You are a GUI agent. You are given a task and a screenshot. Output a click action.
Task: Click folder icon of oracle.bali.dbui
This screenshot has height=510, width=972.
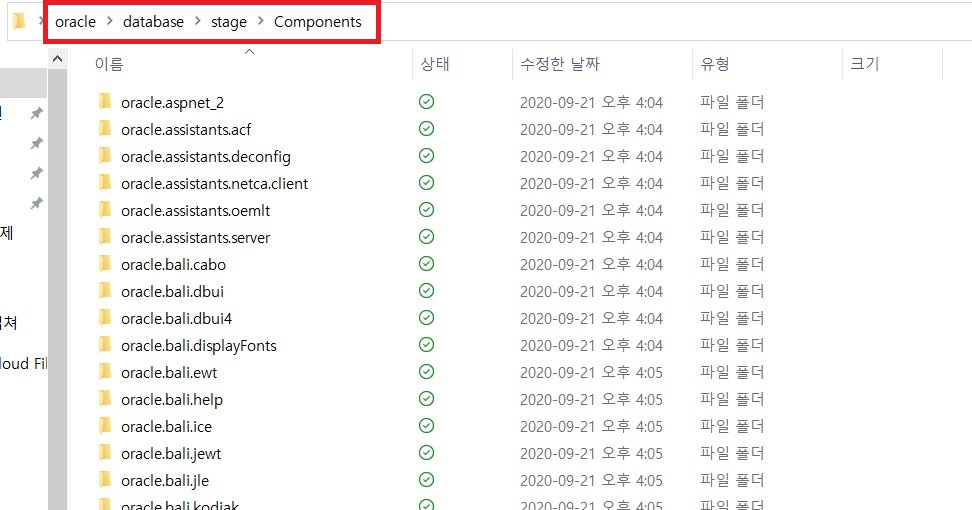[105, 291]
